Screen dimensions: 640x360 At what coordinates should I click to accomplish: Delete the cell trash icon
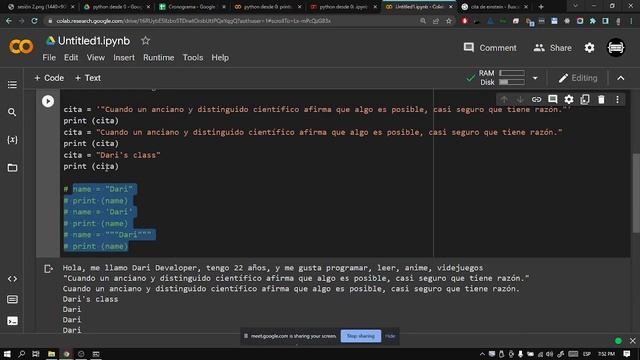point(601,100)
